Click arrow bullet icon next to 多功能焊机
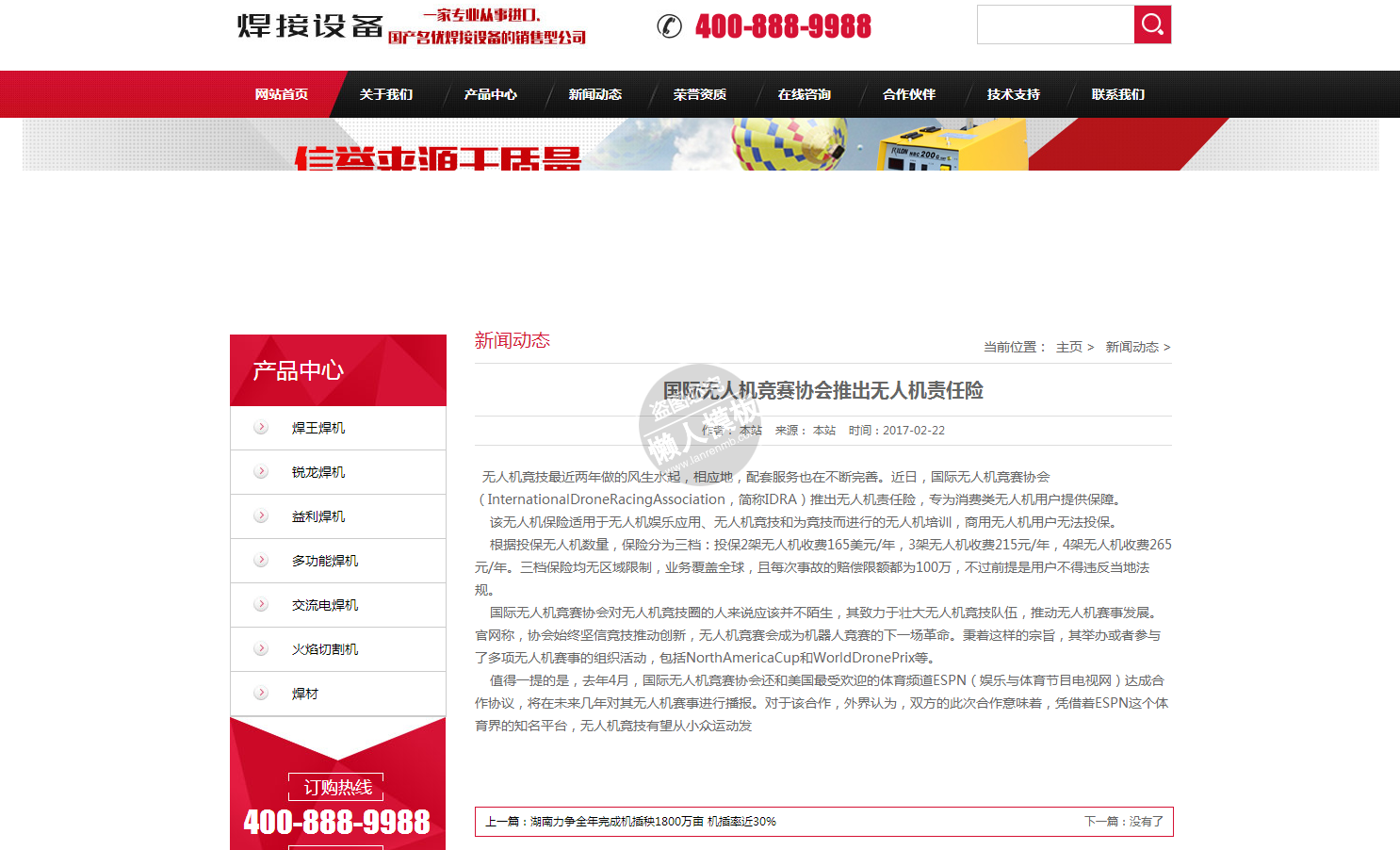Viewport: 1400px width, 850px height. pyautogui.click(x=261, y=561)
